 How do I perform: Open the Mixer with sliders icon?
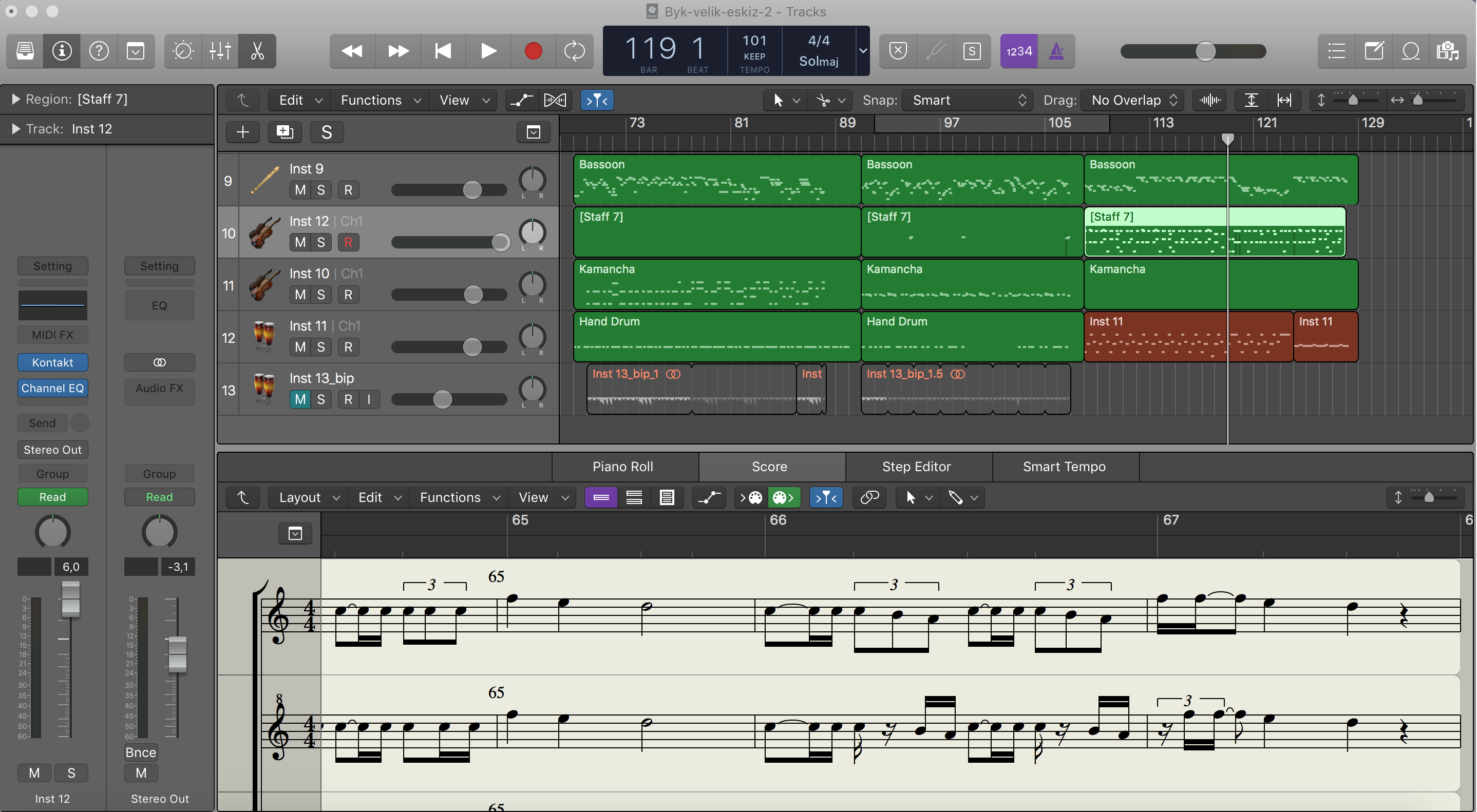pyautogui.click(x=220, y=51)
